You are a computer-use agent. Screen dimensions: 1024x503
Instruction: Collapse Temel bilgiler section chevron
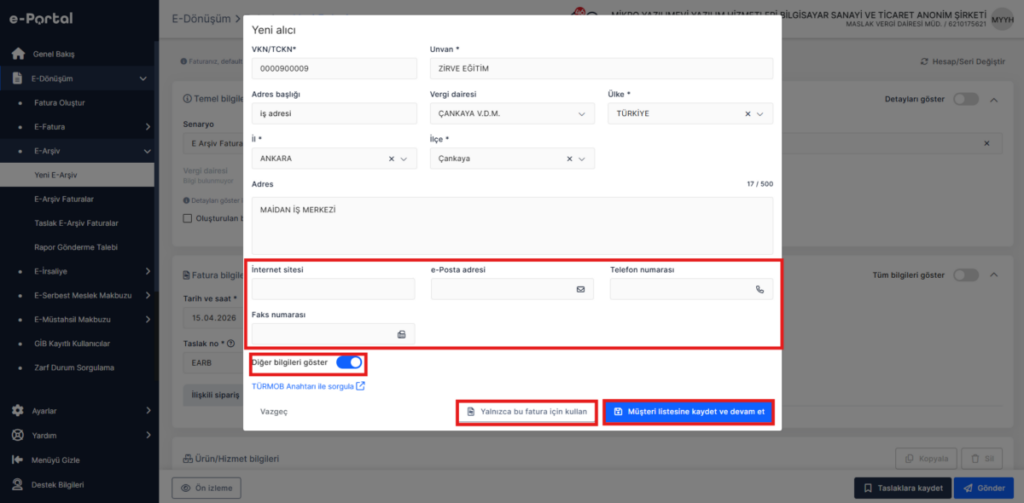[x=994, y=99]
